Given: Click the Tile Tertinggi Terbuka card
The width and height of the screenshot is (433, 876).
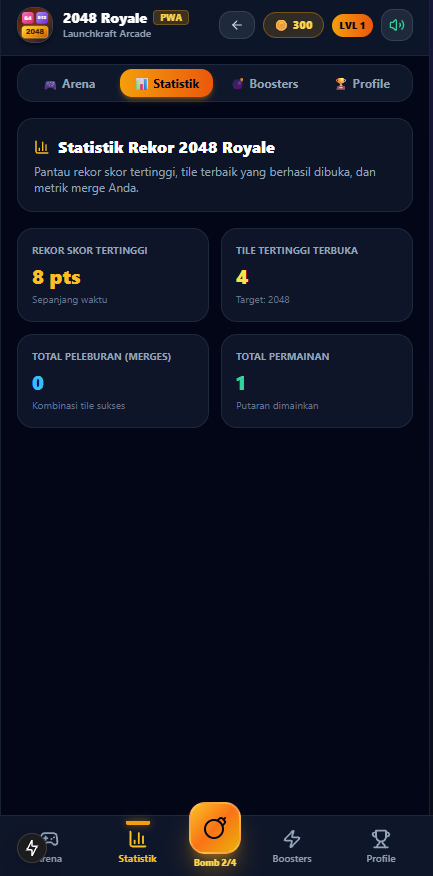Looking at the screenshot, I should (x=317, y=275).
